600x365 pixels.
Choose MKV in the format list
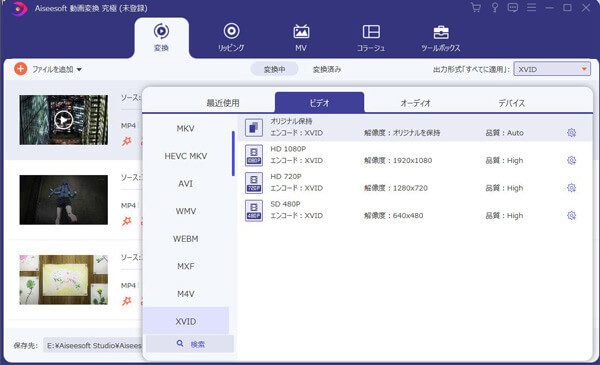186,129
